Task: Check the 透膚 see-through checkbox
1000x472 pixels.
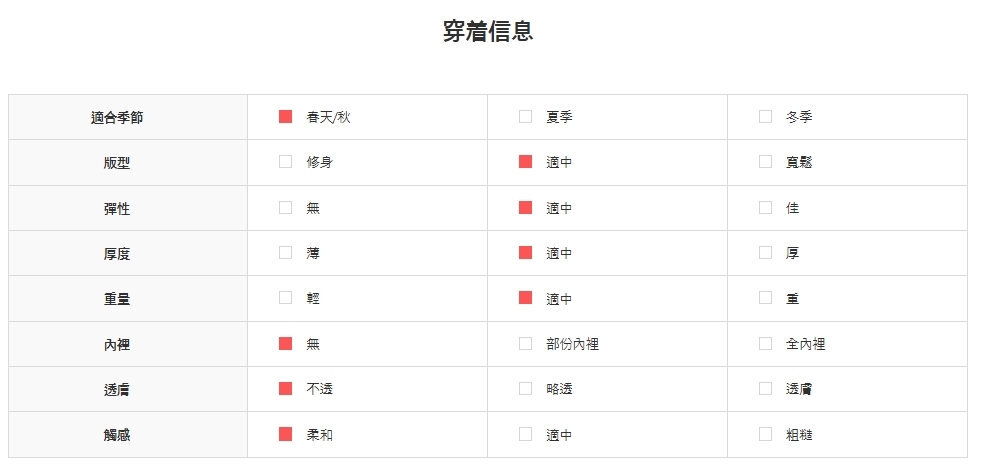Action: tap(765, 389)
